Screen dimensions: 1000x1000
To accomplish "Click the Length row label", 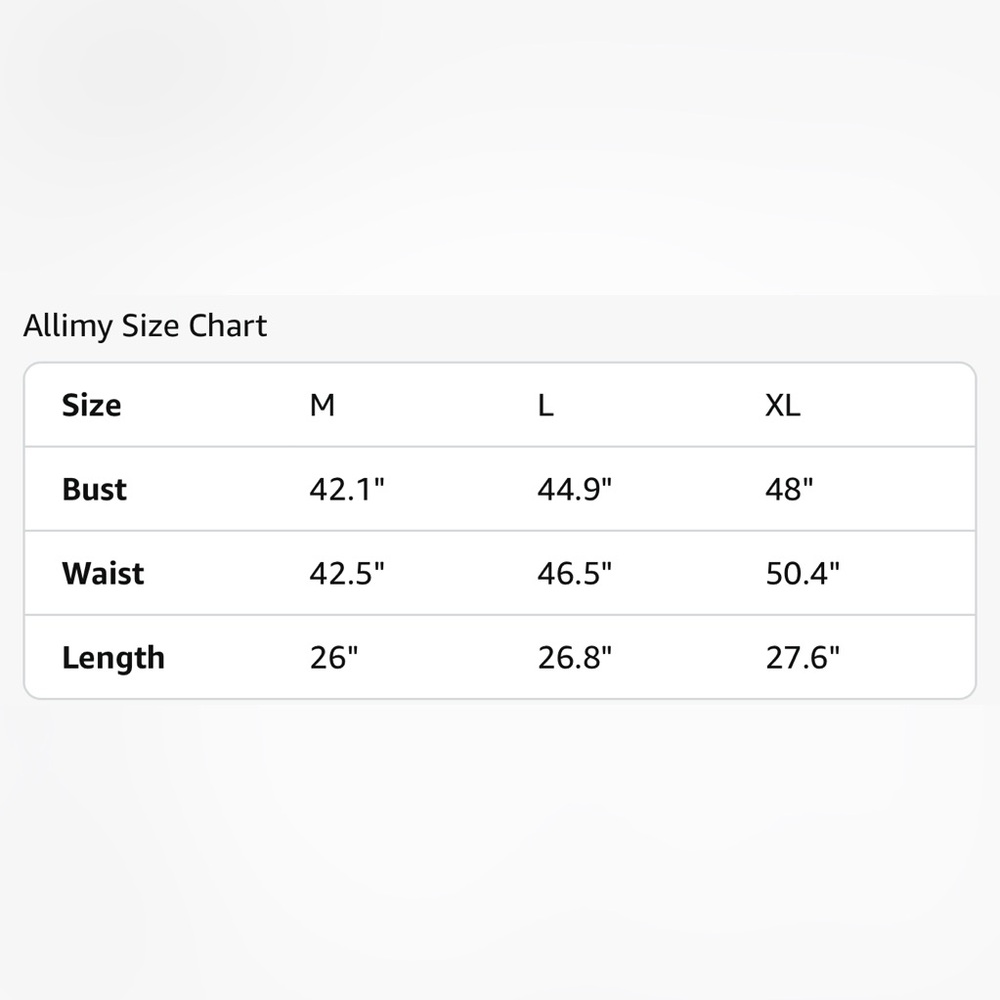I will click(x=113, y=658).
